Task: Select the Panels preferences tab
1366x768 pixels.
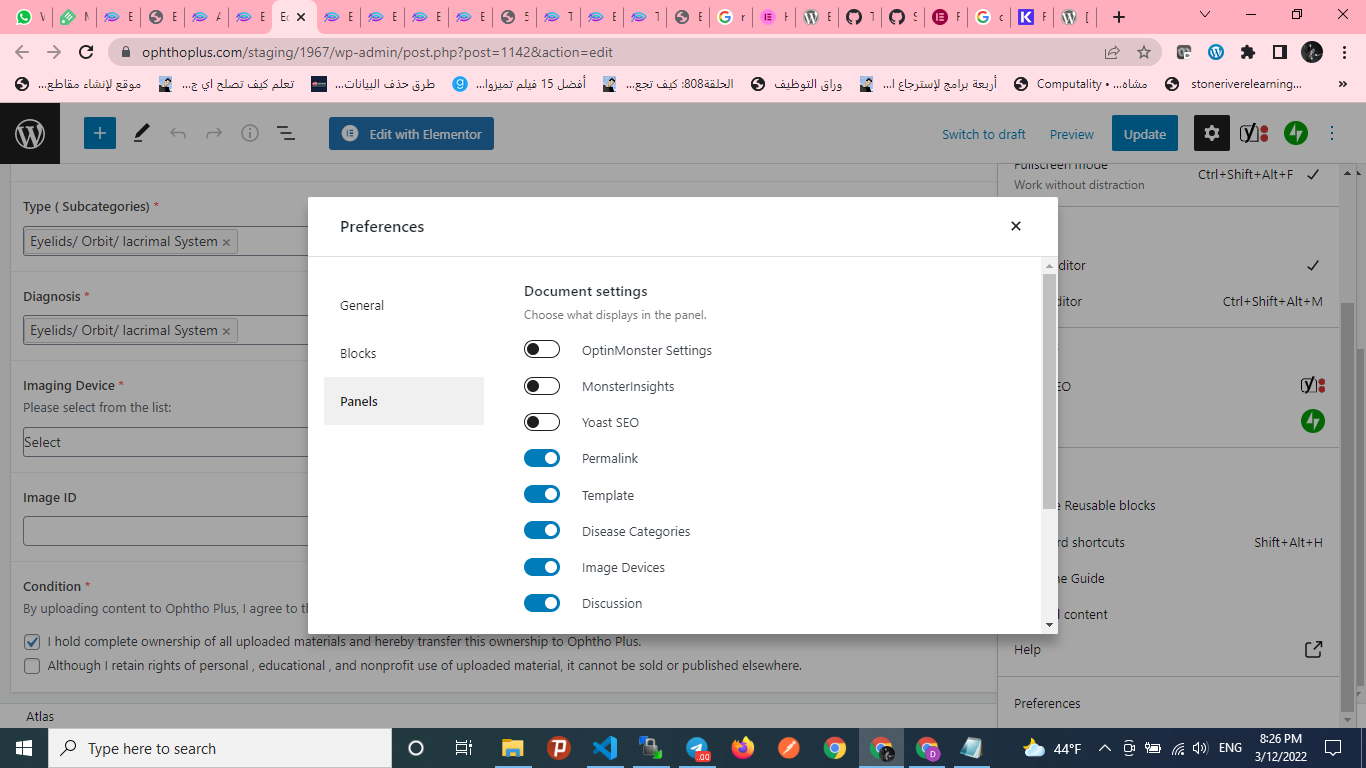Action: [404, 401]
